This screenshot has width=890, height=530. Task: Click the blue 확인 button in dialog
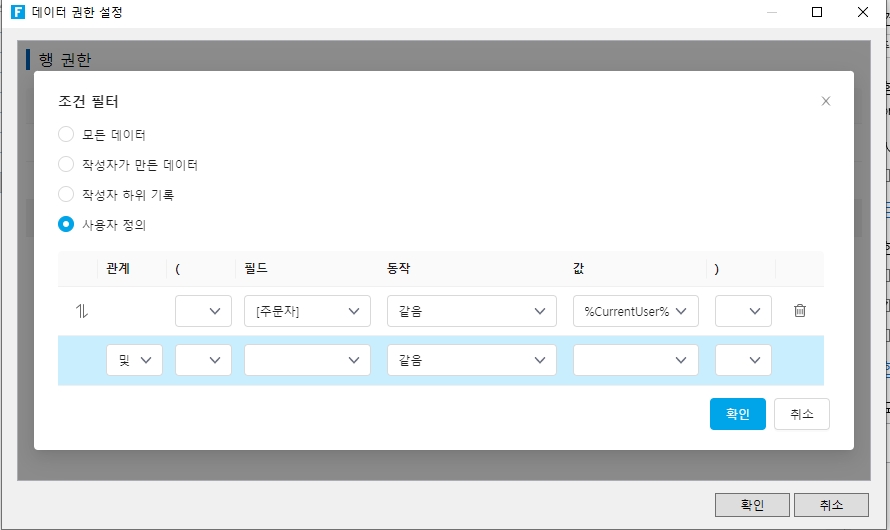[x=737, y=414]
